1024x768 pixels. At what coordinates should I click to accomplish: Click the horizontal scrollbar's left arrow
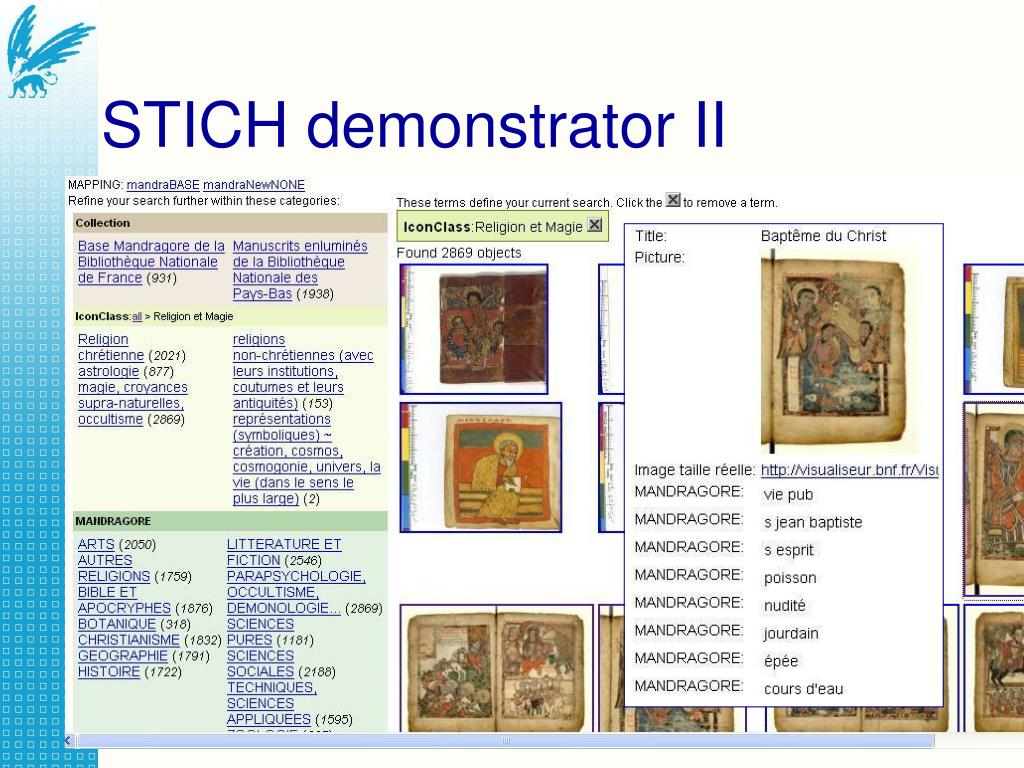click(69, 741)
